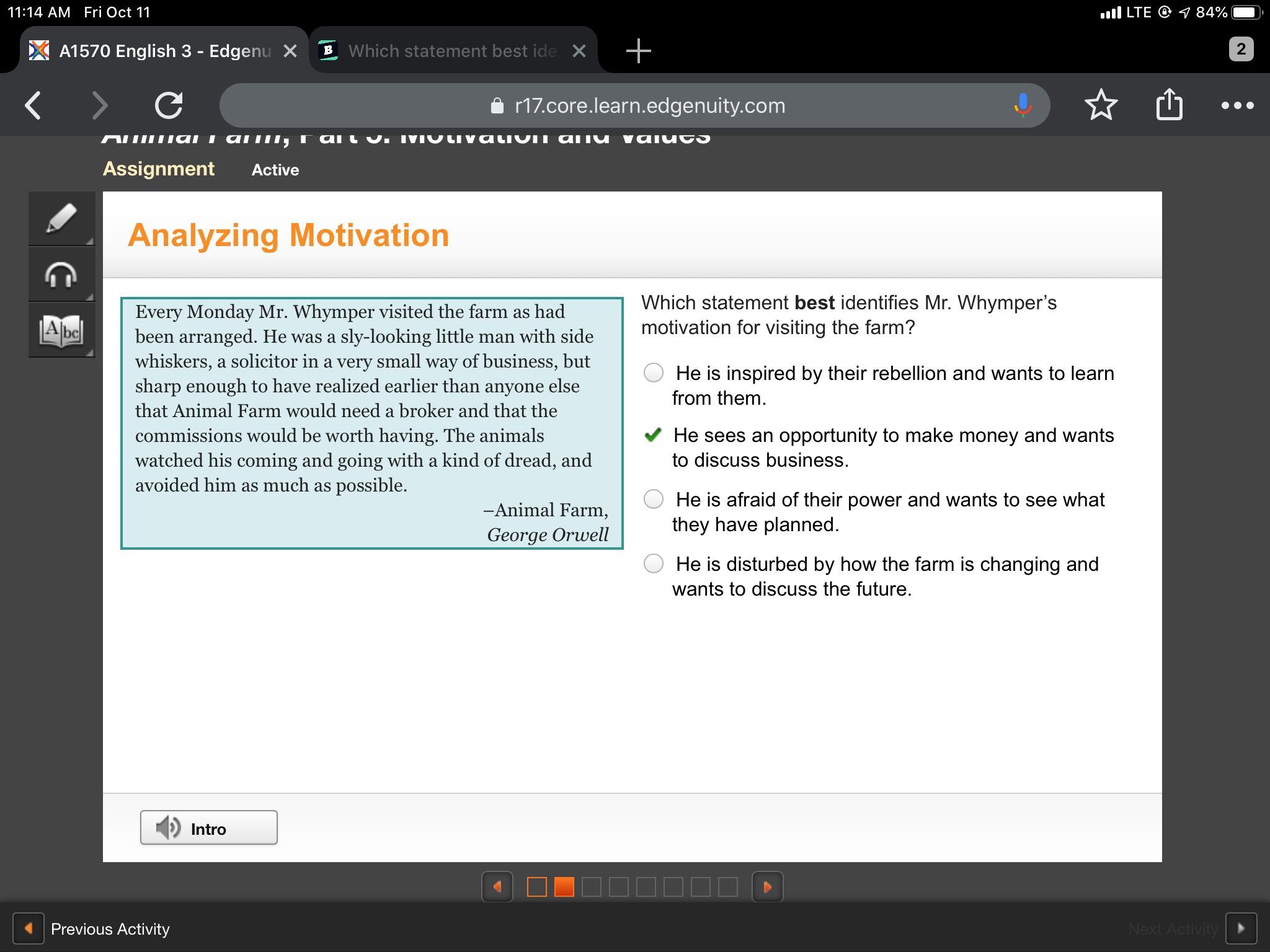Tap the browser share icon

click(1169, 105)
